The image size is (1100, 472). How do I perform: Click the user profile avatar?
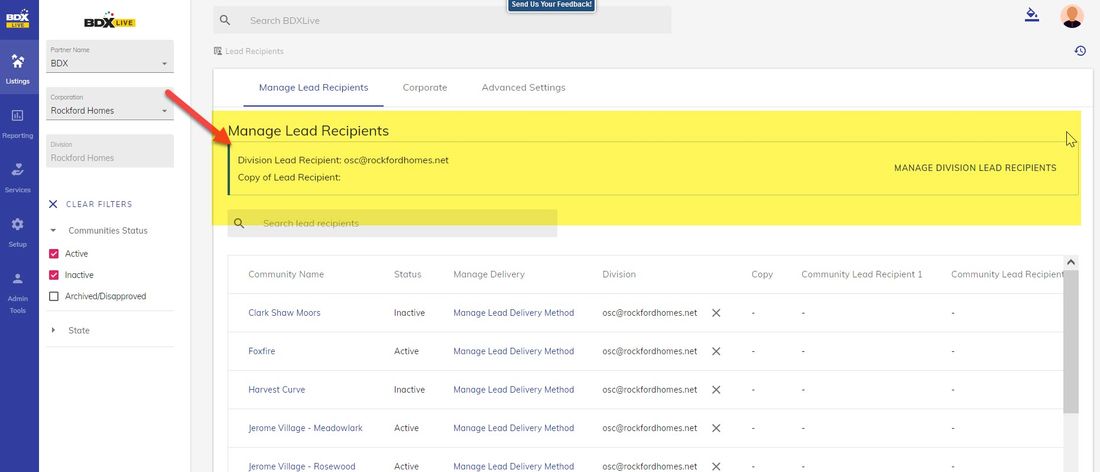1072,16
